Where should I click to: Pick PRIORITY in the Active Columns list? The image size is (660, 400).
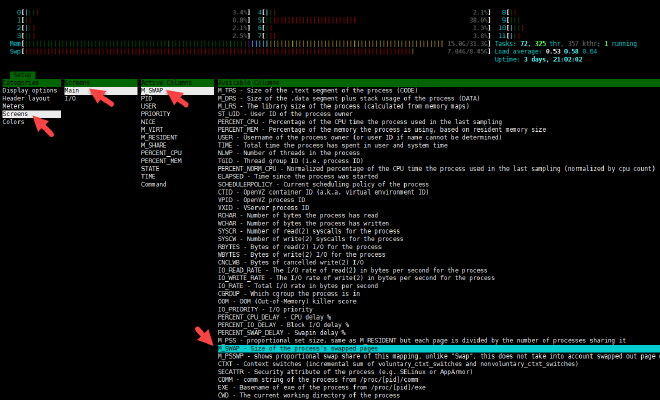pos(156,115)
